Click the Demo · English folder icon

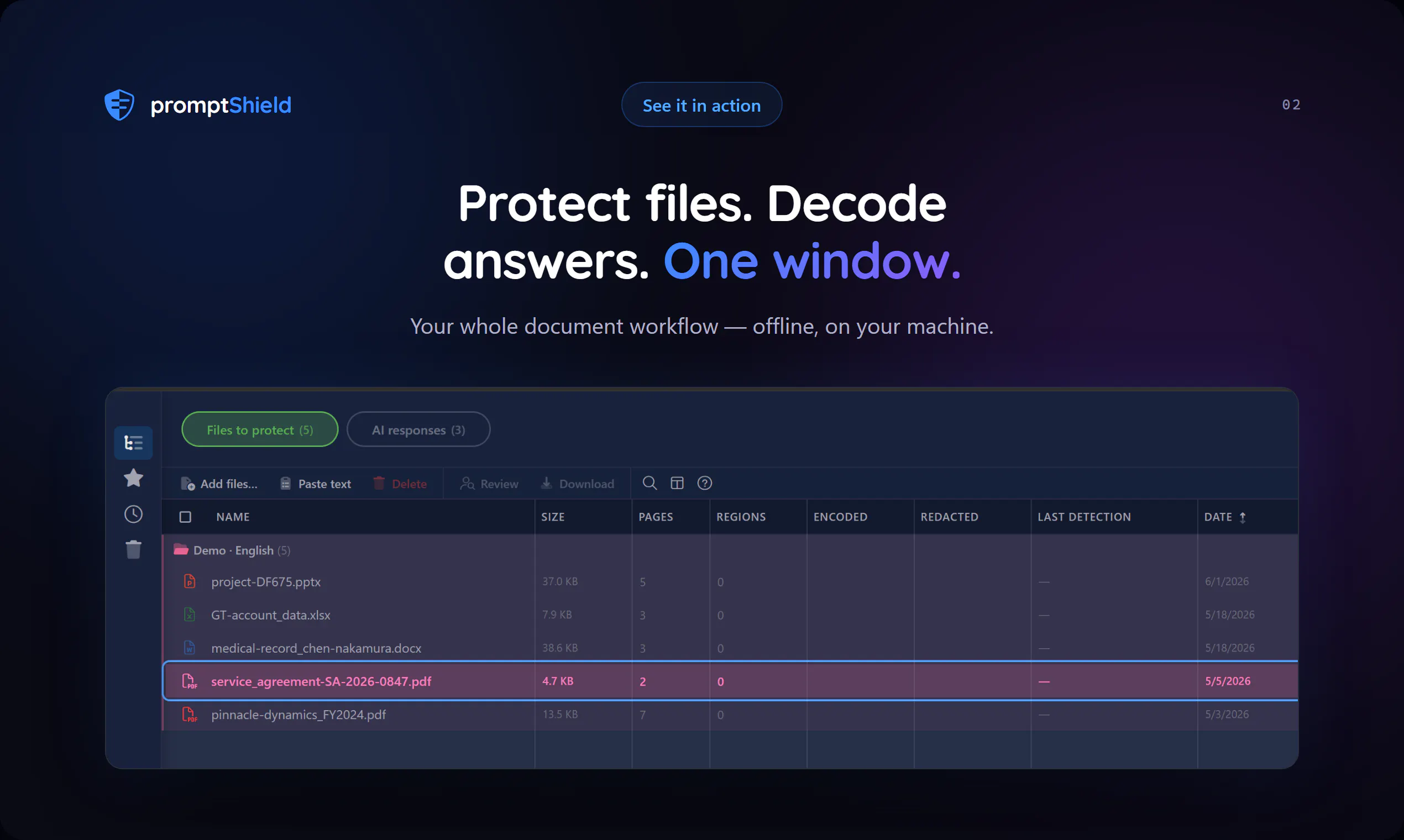pyautogui.click(x=181, y=550)
